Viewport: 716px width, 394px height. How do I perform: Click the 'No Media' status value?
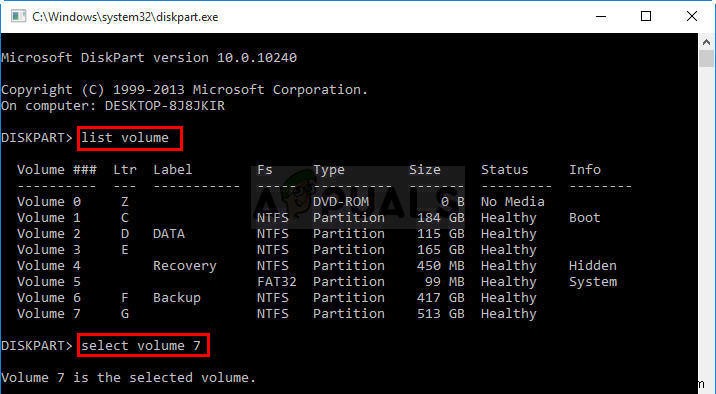pyautogui.click(x=513, y=202)
